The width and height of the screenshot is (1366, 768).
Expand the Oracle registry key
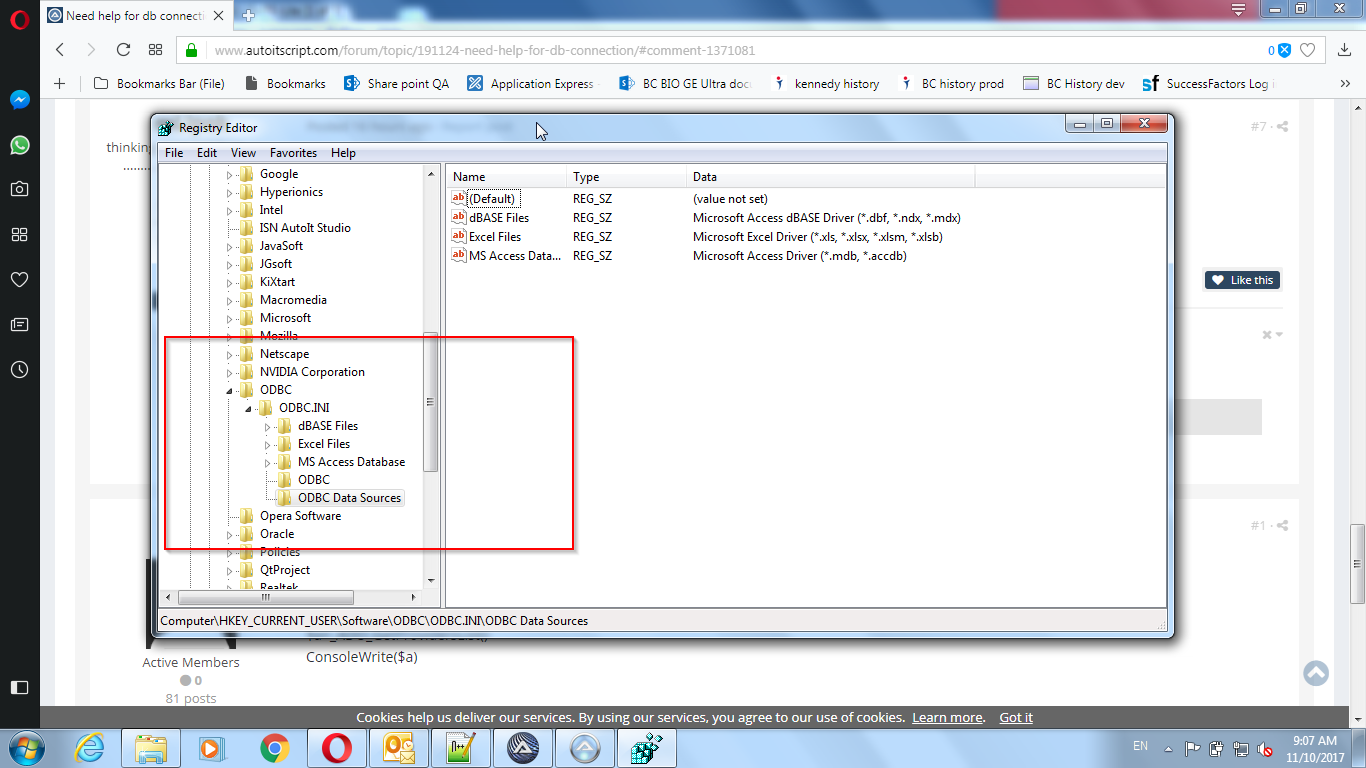click(x=229, y=534)
